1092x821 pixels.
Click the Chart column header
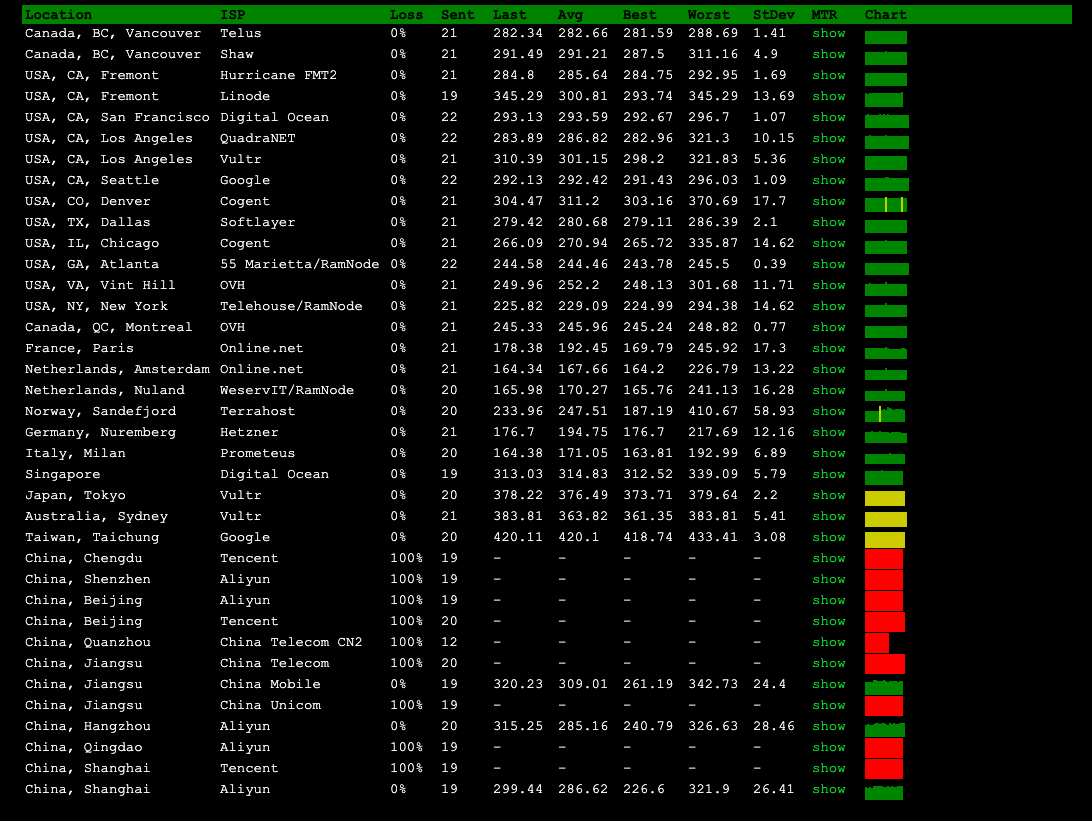pos(886,15)
